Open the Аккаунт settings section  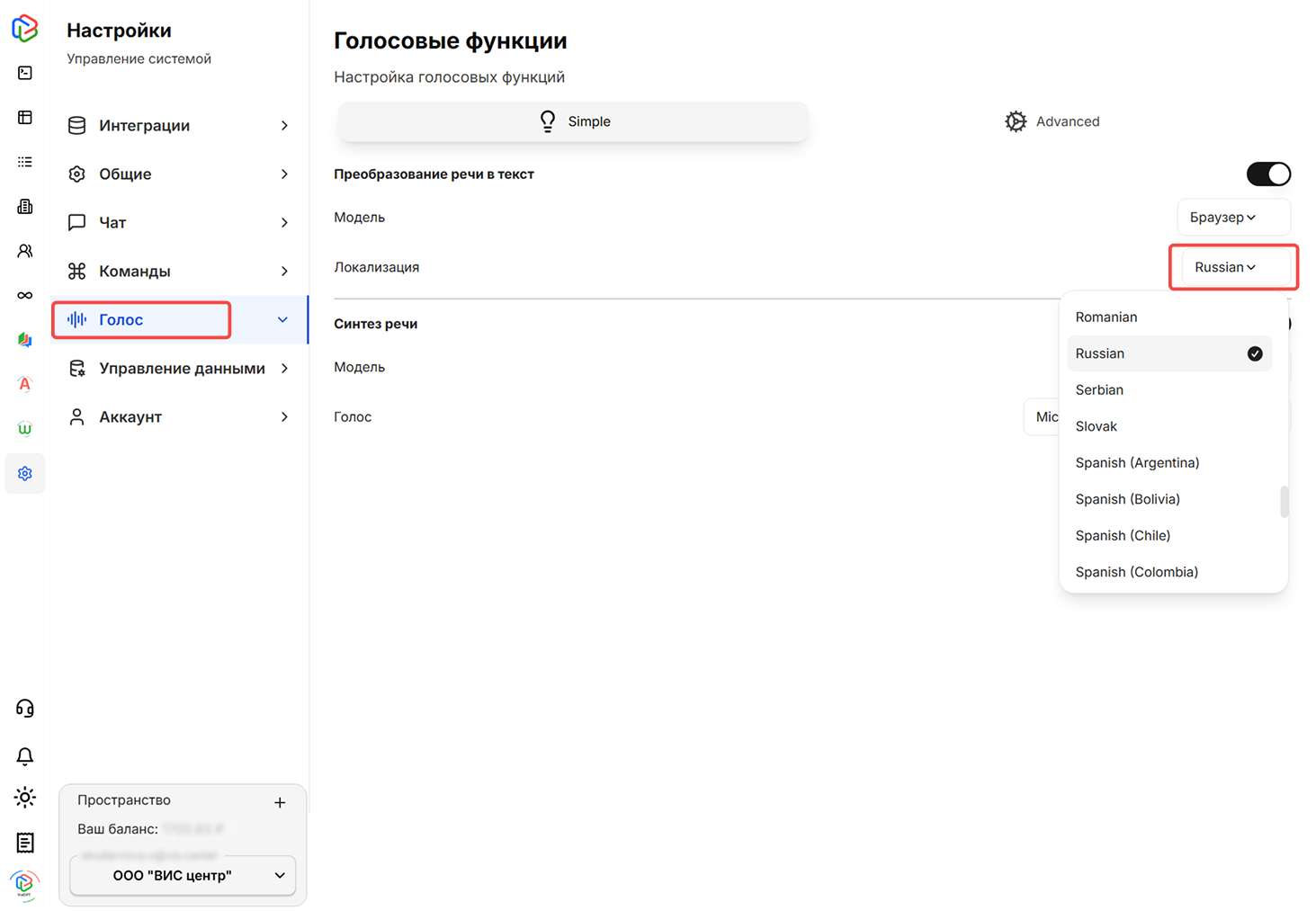click(179, 417)
